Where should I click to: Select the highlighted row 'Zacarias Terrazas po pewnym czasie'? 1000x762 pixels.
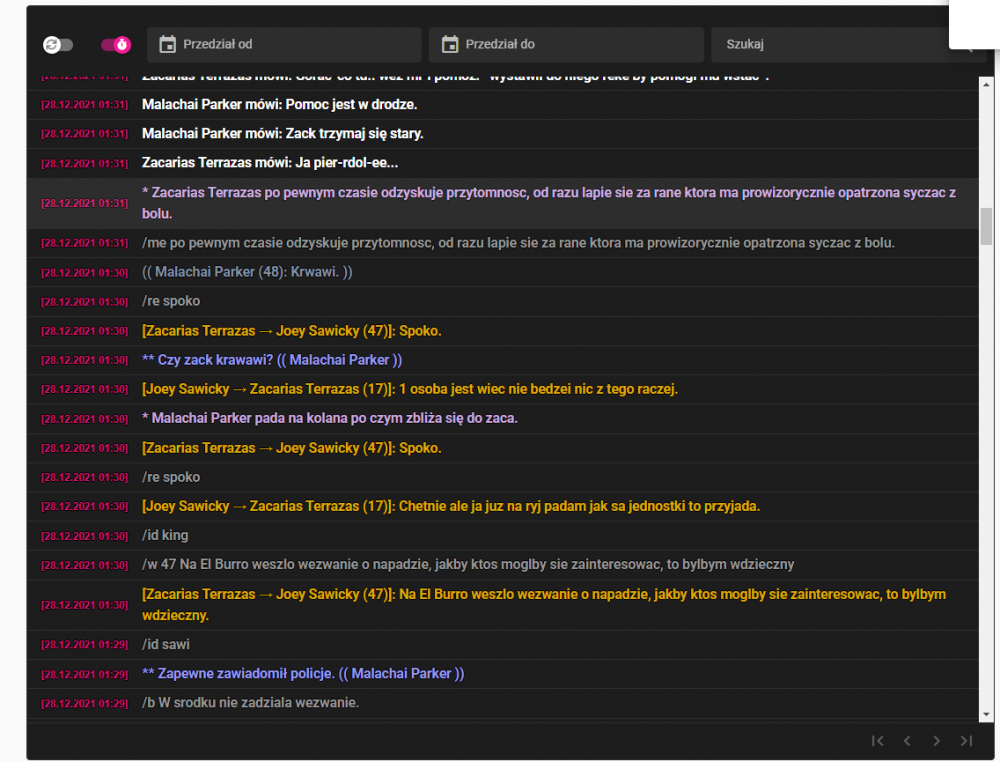pyautogui.click(x=503, y=203)
